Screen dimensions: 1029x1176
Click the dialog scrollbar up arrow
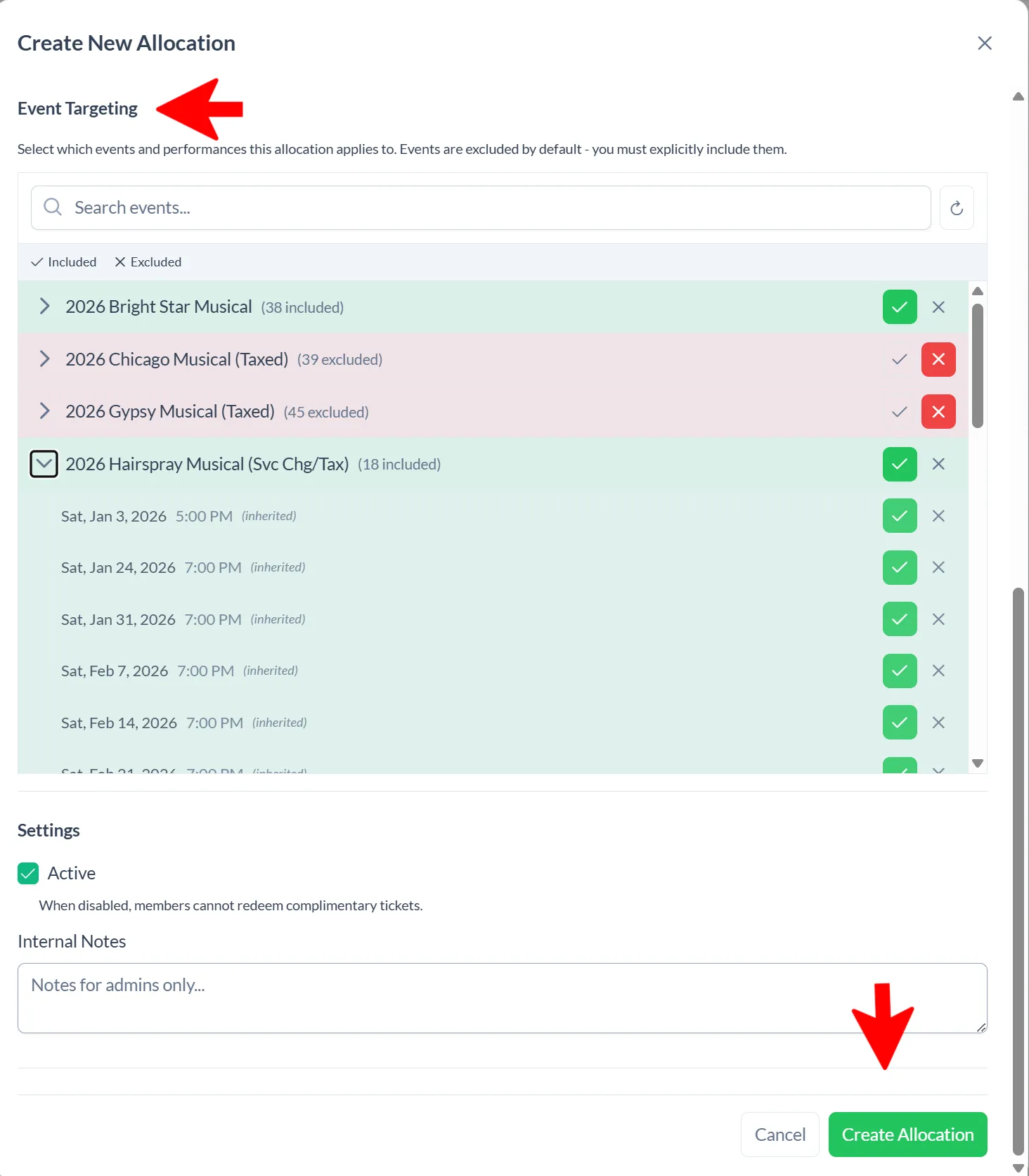[1018, 96]
